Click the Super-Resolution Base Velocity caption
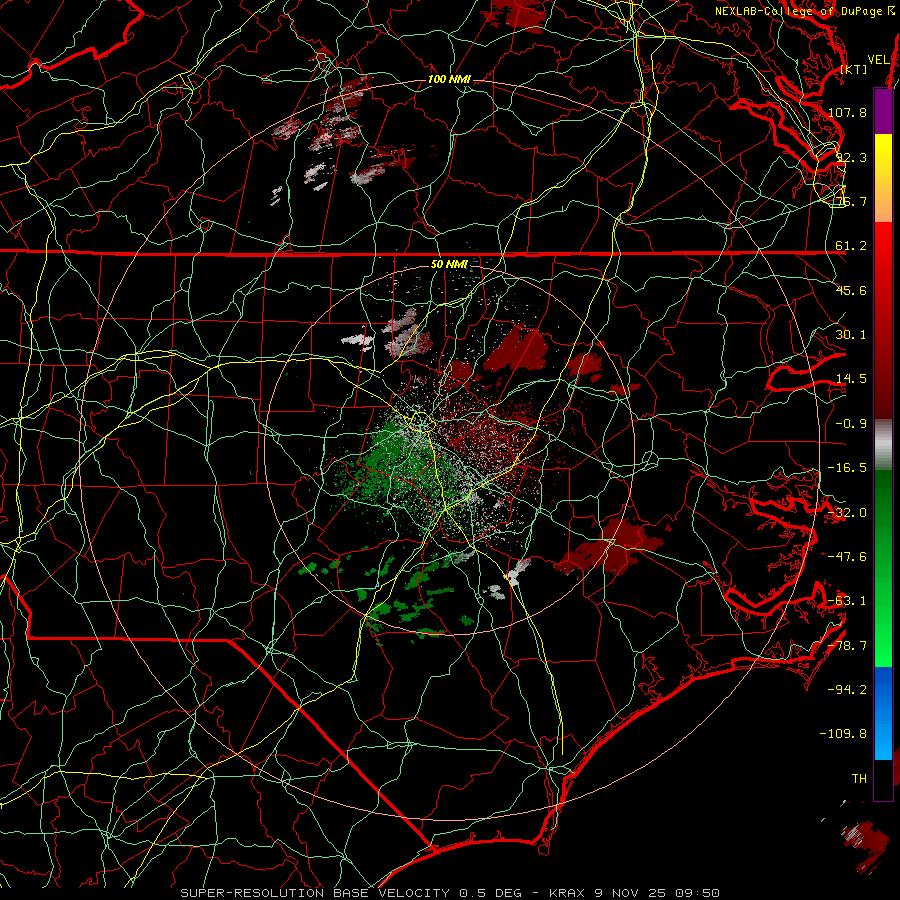 pos(450,893)
